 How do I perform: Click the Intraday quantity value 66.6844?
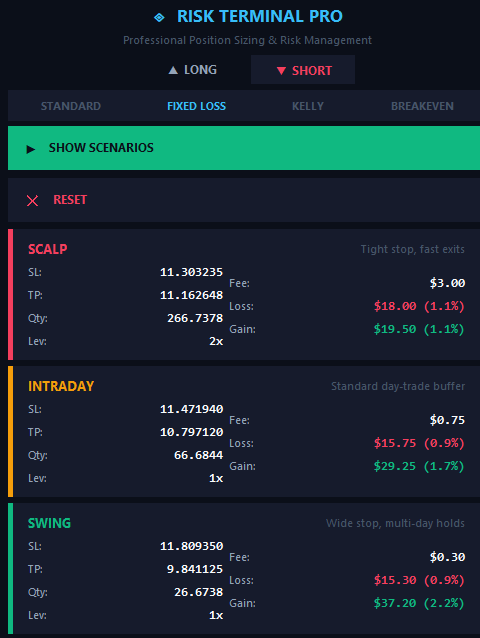[x=199, y=455]
